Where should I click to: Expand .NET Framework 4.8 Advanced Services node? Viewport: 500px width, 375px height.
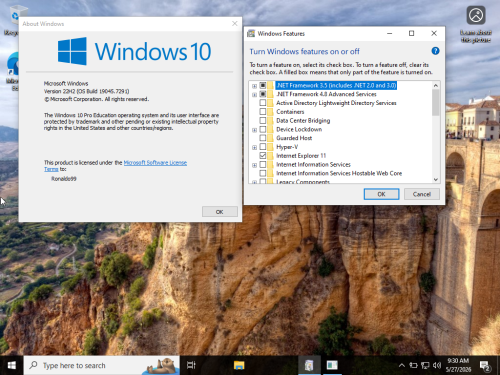pyautogui.click(x=254, y=95)
